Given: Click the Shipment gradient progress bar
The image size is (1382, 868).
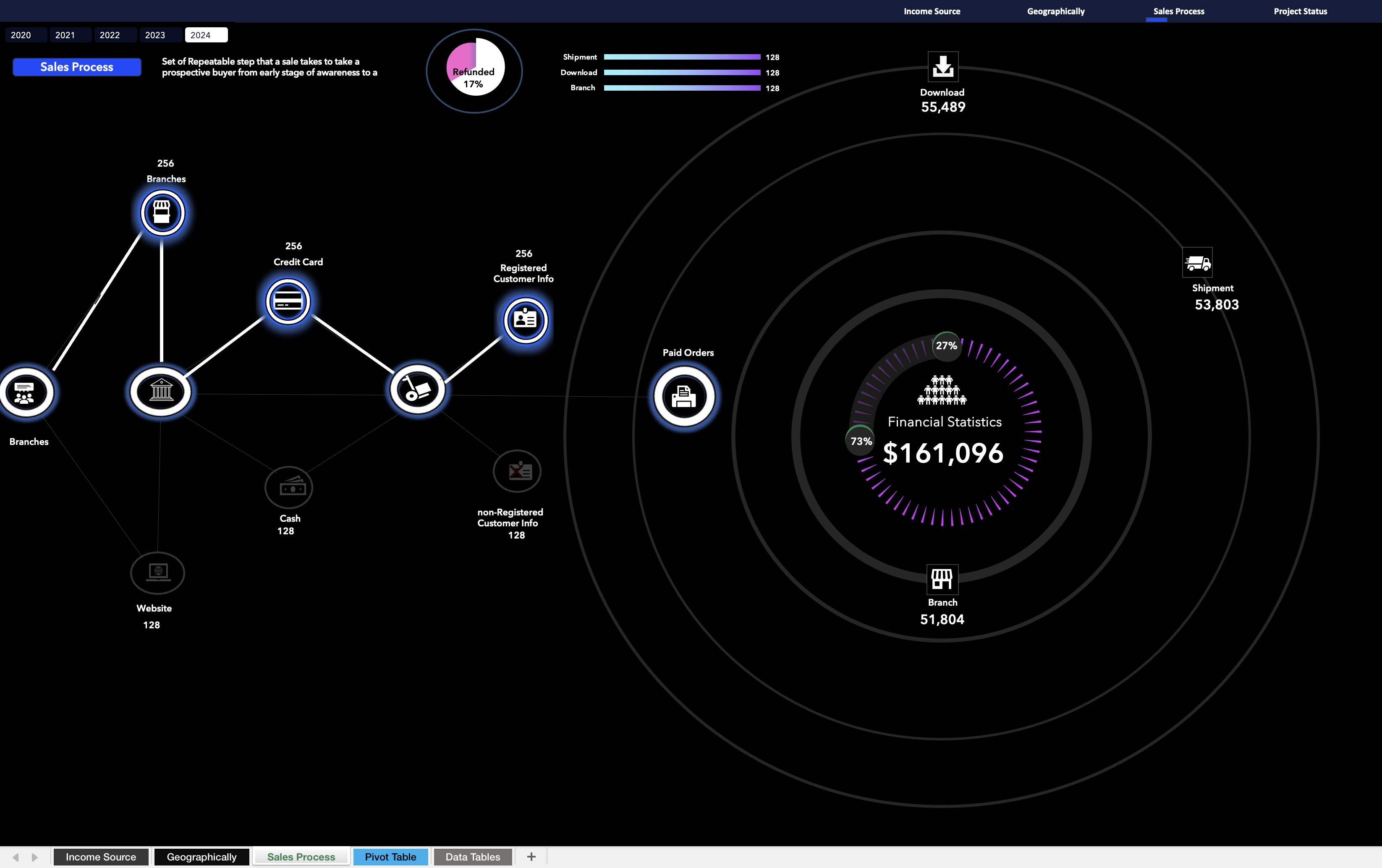Looking at the screenshot, I should (x=682, y=57).
